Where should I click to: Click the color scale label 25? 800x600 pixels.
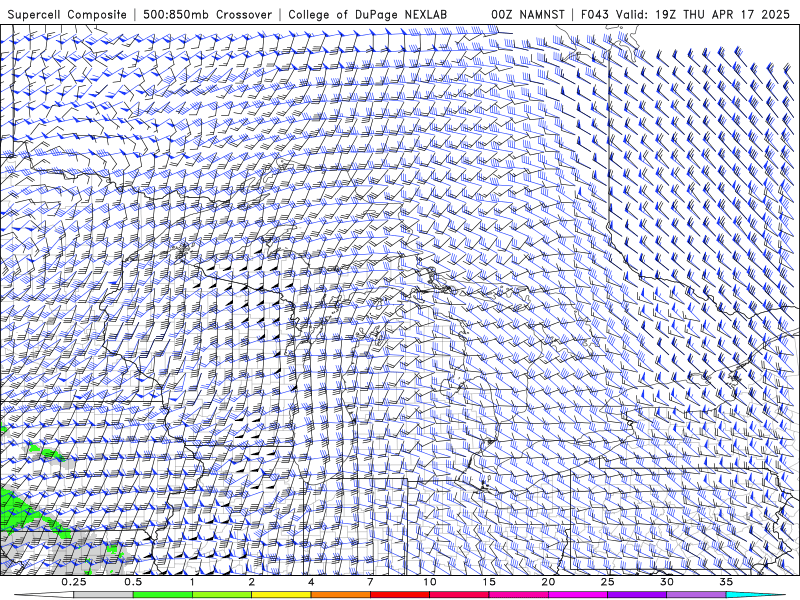[x=608, y=582]
